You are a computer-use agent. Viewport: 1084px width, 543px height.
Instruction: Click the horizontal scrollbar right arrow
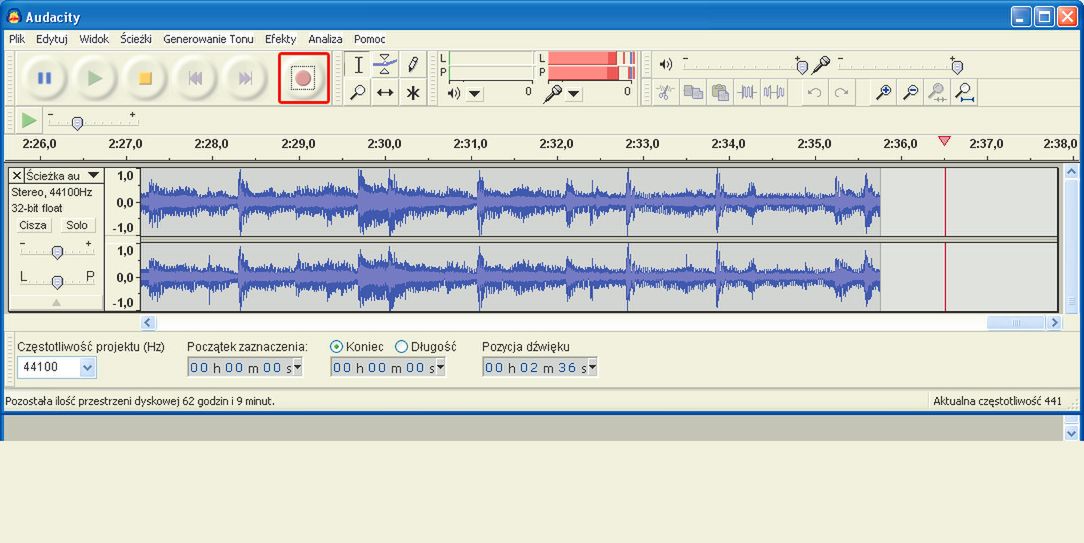coord(1054,322)
